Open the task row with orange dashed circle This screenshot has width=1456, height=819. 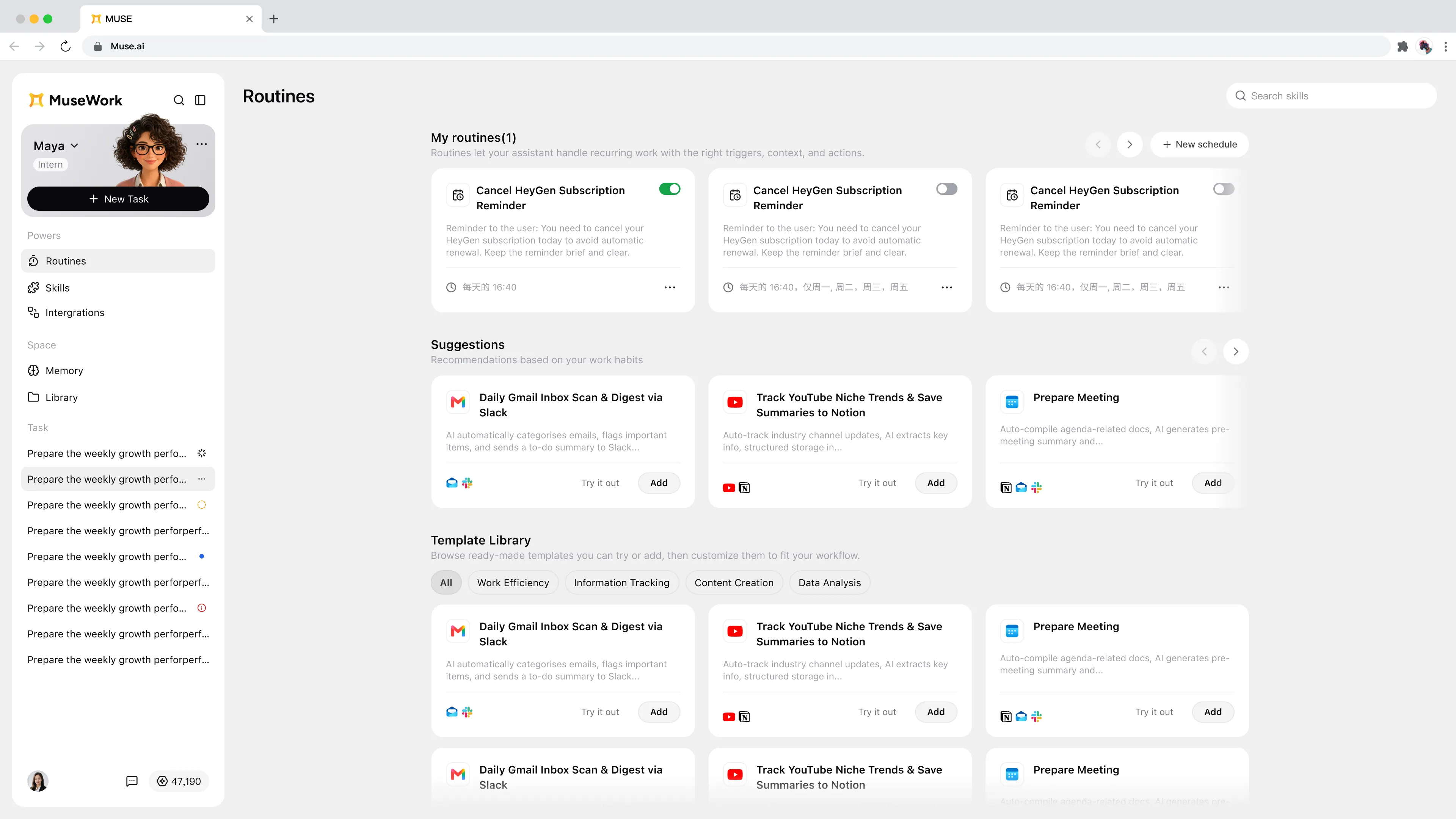(118, 505)
